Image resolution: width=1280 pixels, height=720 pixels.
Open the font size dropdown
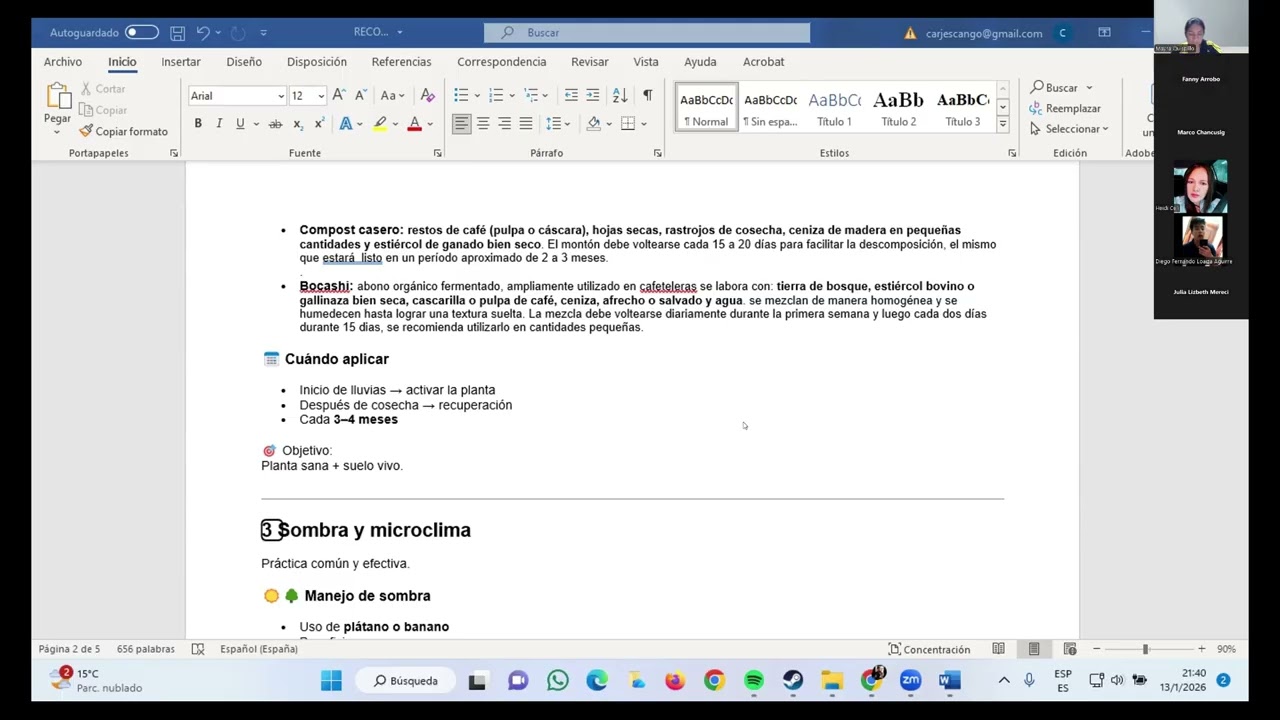coord(320,96)
